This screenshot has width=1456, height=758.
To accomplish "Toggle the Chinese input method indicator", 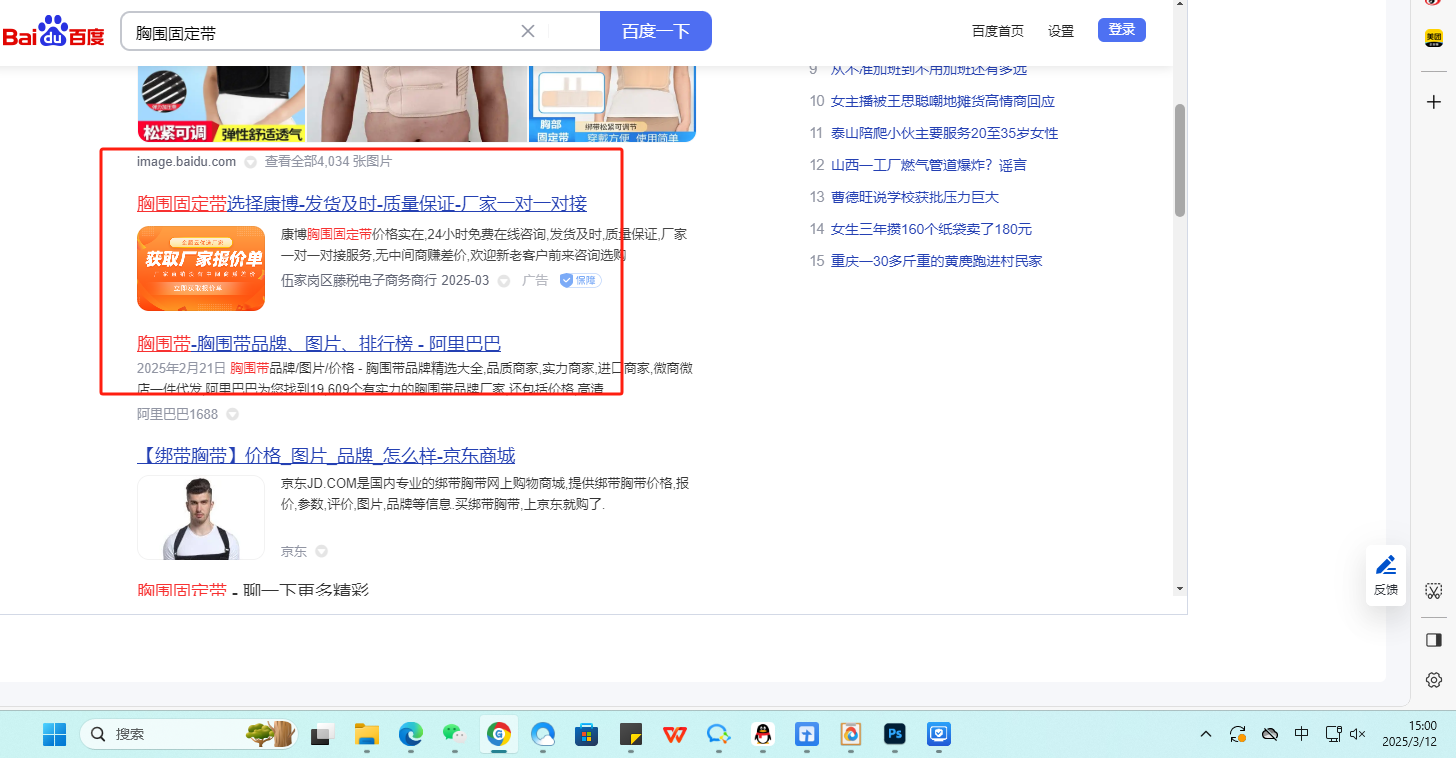I will 1301,734.
